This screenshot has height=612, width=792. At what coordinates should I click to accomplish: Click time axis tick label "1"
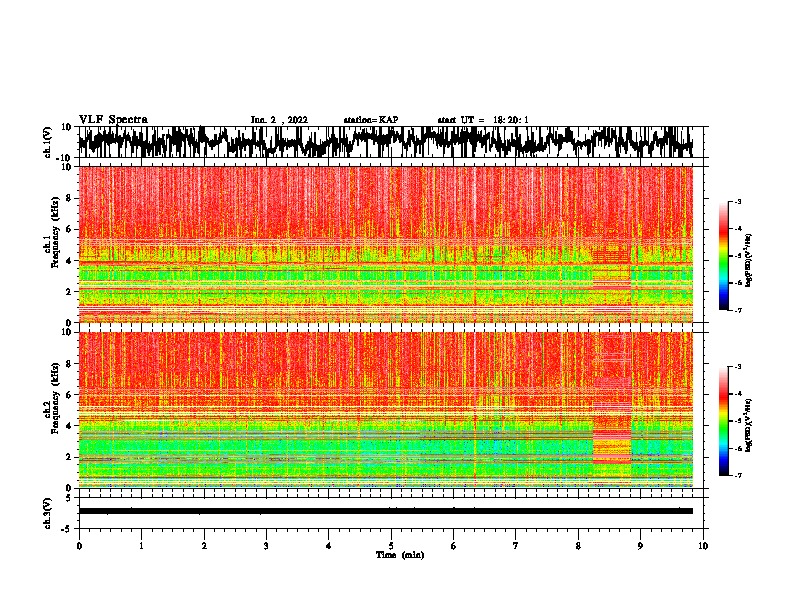click(141, 546)
